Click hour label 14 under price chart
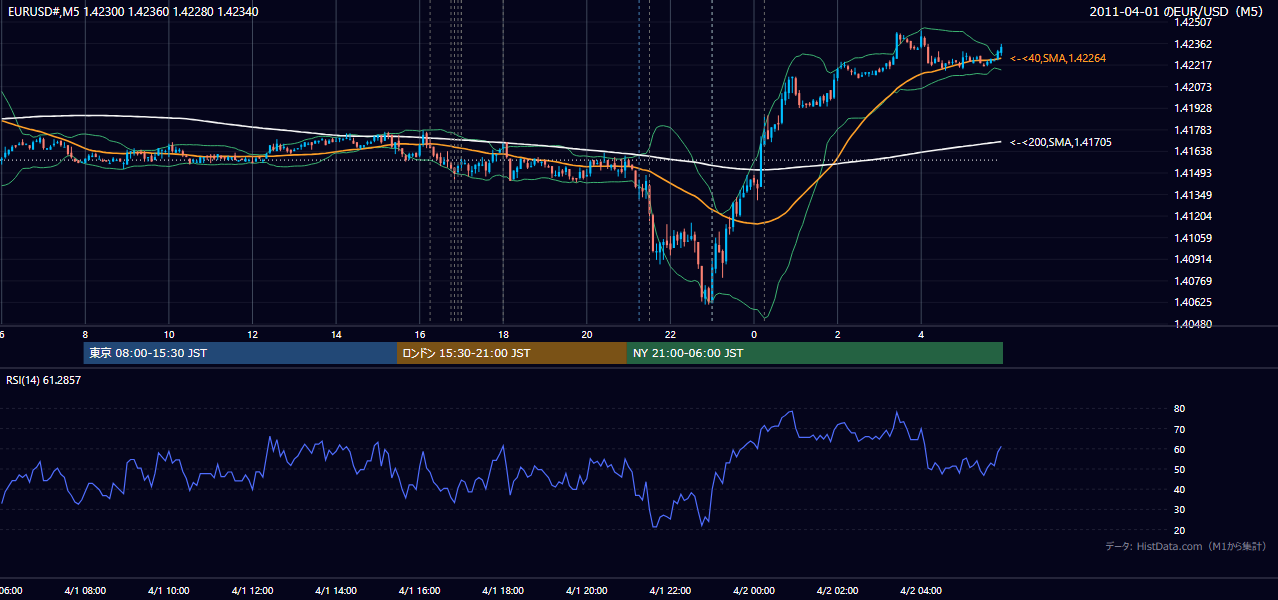 pyautogui.click(x=337, y=335)
